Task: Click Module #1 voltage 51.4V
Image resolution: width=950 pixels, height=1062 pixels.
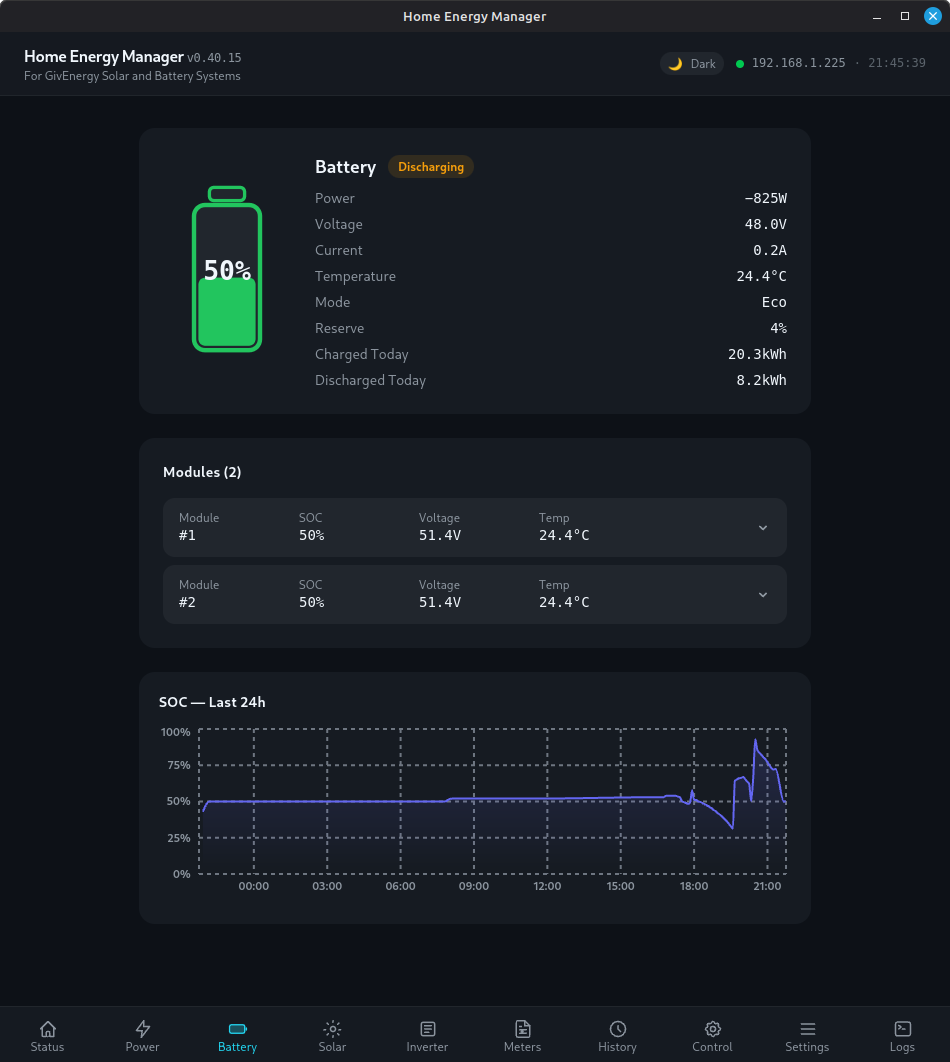Action: (x=439, y=535)
